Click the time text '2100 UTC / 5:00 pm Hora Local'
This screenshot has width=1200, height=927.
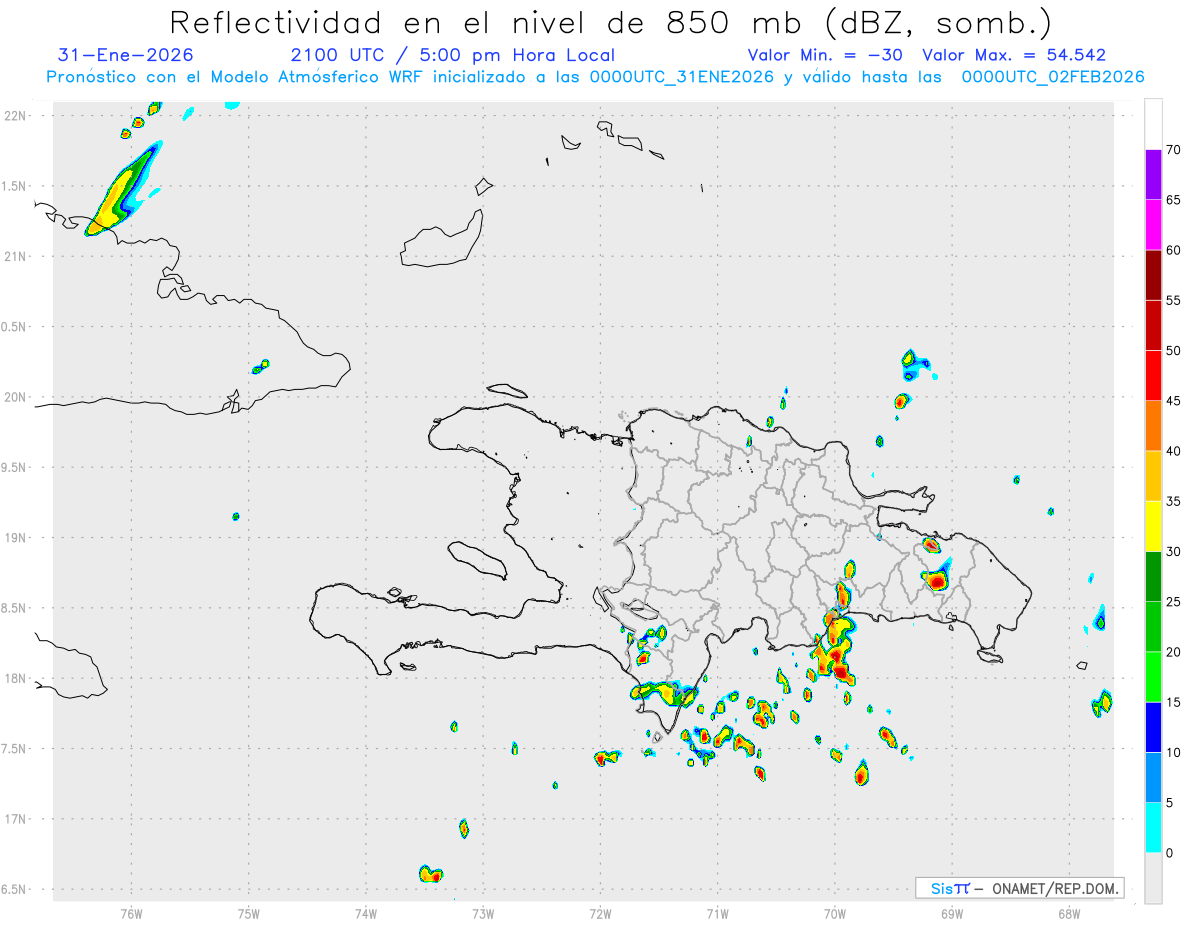(x=452, y=55)
